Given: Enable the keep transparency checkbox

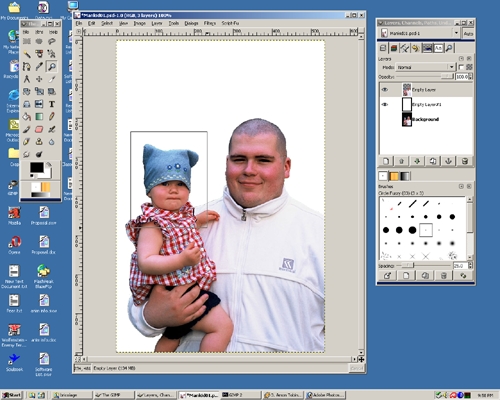Looking at the screenshot, I should pos(461,67).
